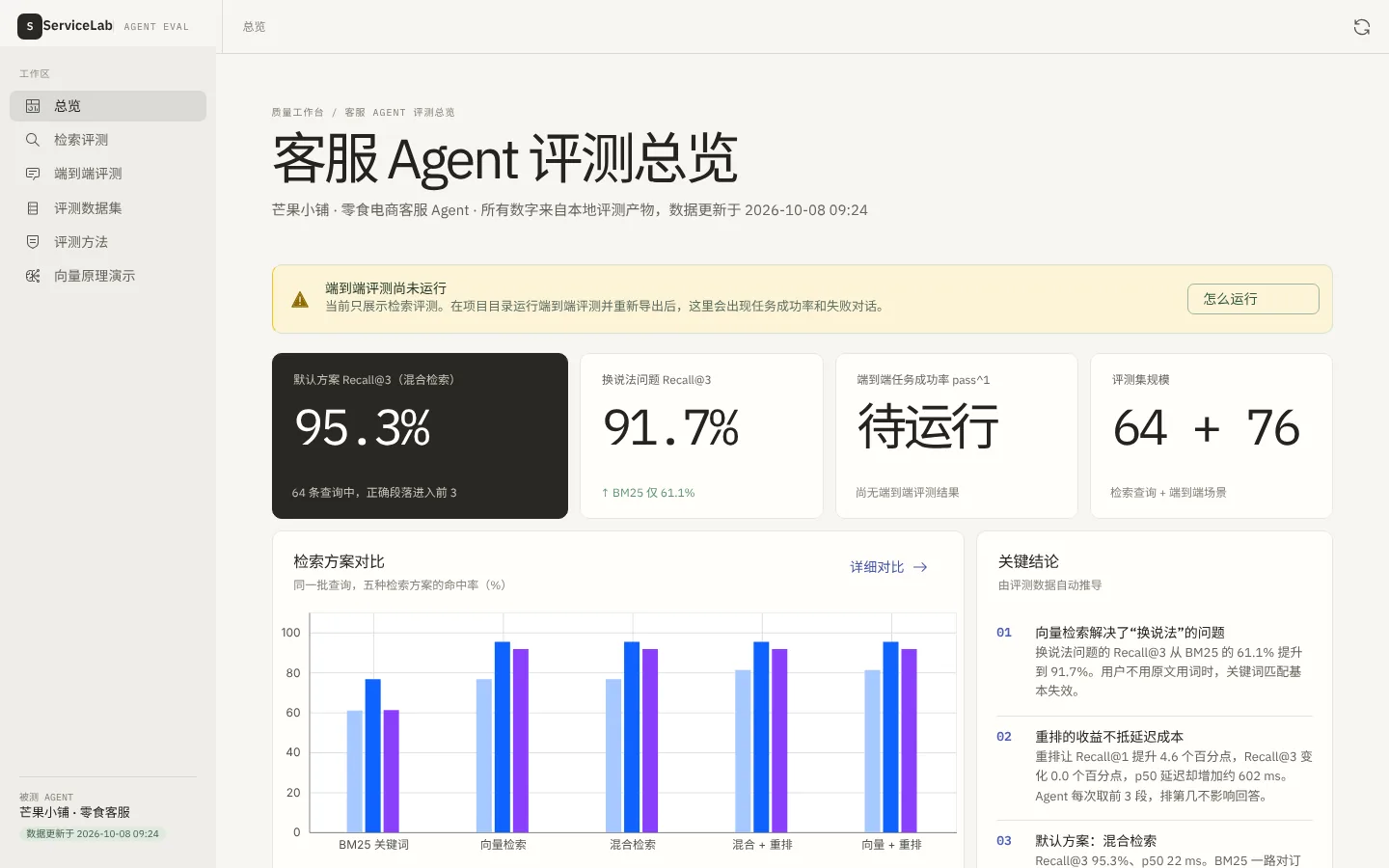The image size is (1389, 868).
Task: Click the 端到端任务成功率 pass^1 card
Action: pos(957,436)
